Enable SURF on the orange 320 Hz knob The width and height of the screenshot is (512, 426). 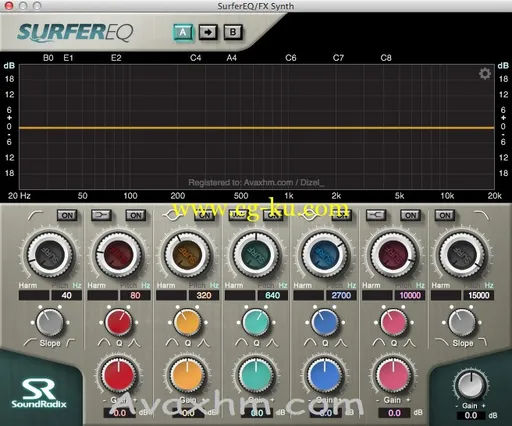[187, 255]
